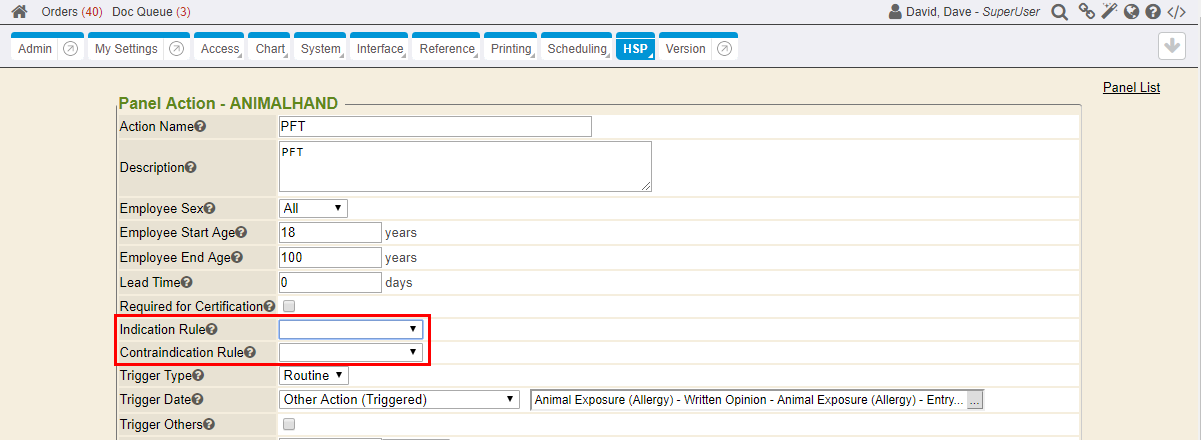Click the magic wand icon
The image size is (1201, 440).
[1109, 12]
